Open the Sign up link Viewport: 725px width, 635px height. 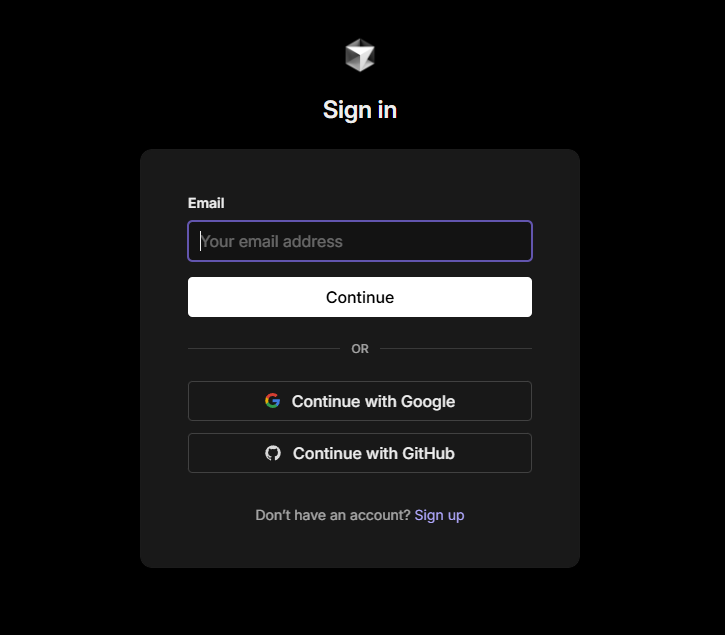[439, 515]
